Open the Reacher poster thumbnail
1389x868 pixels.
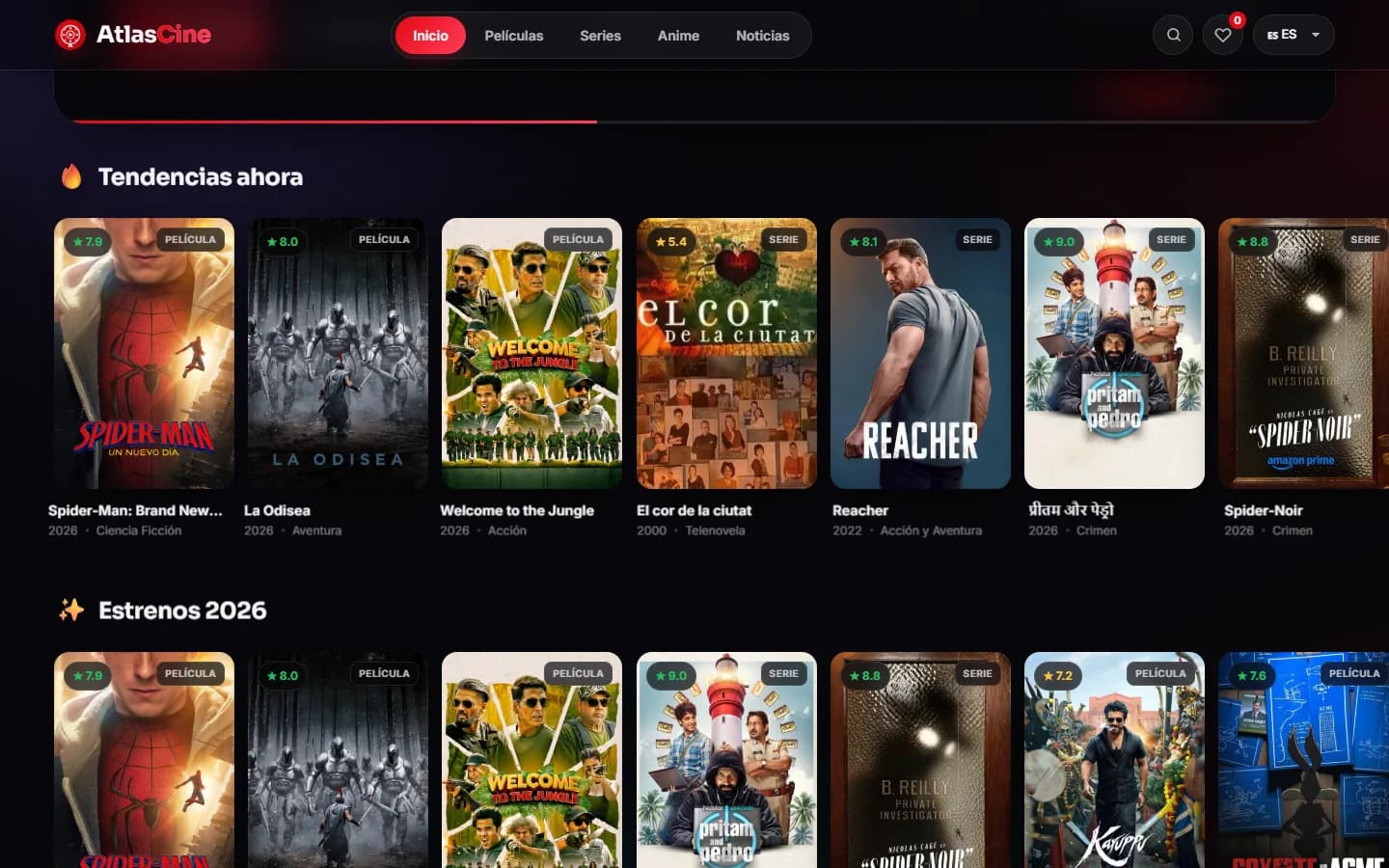pos(920,353)
